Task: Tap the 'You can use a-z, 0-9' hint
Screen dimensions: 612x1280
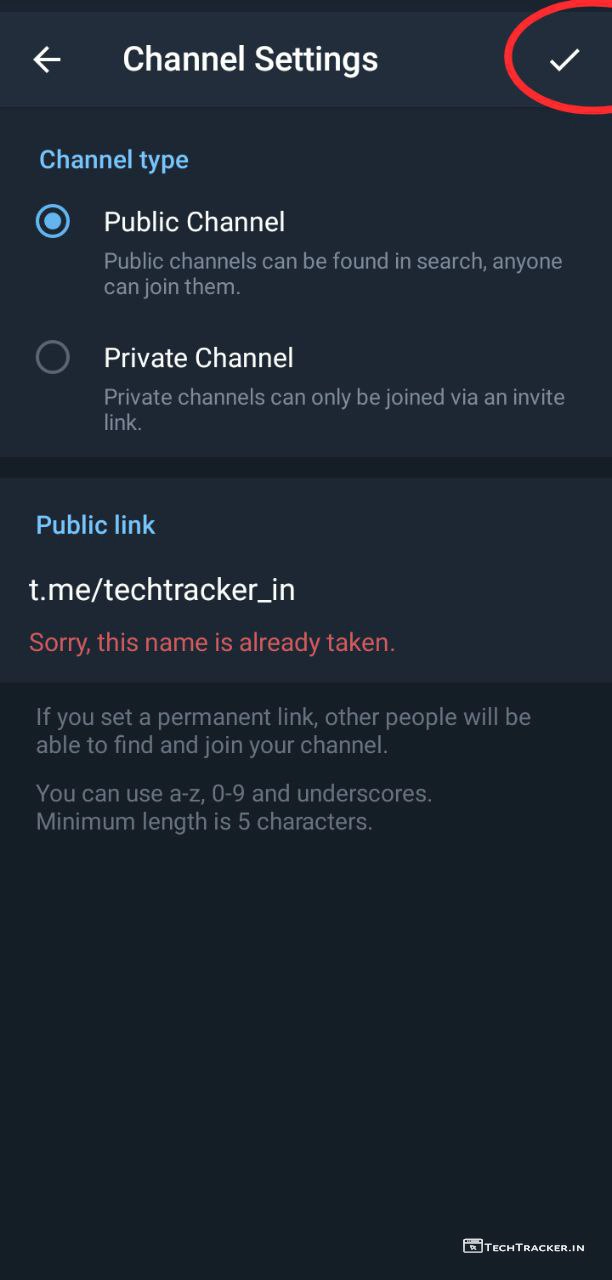Action: (x=234, y=794)
